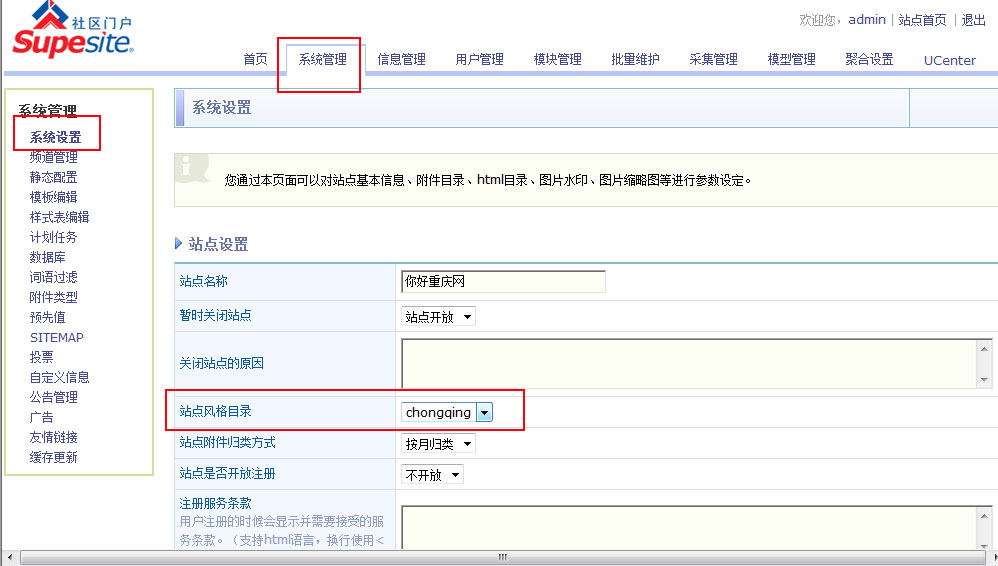Switch to the 系统管理 tab
The width and height of the screenshot is (998, 566).
[323, 59]
